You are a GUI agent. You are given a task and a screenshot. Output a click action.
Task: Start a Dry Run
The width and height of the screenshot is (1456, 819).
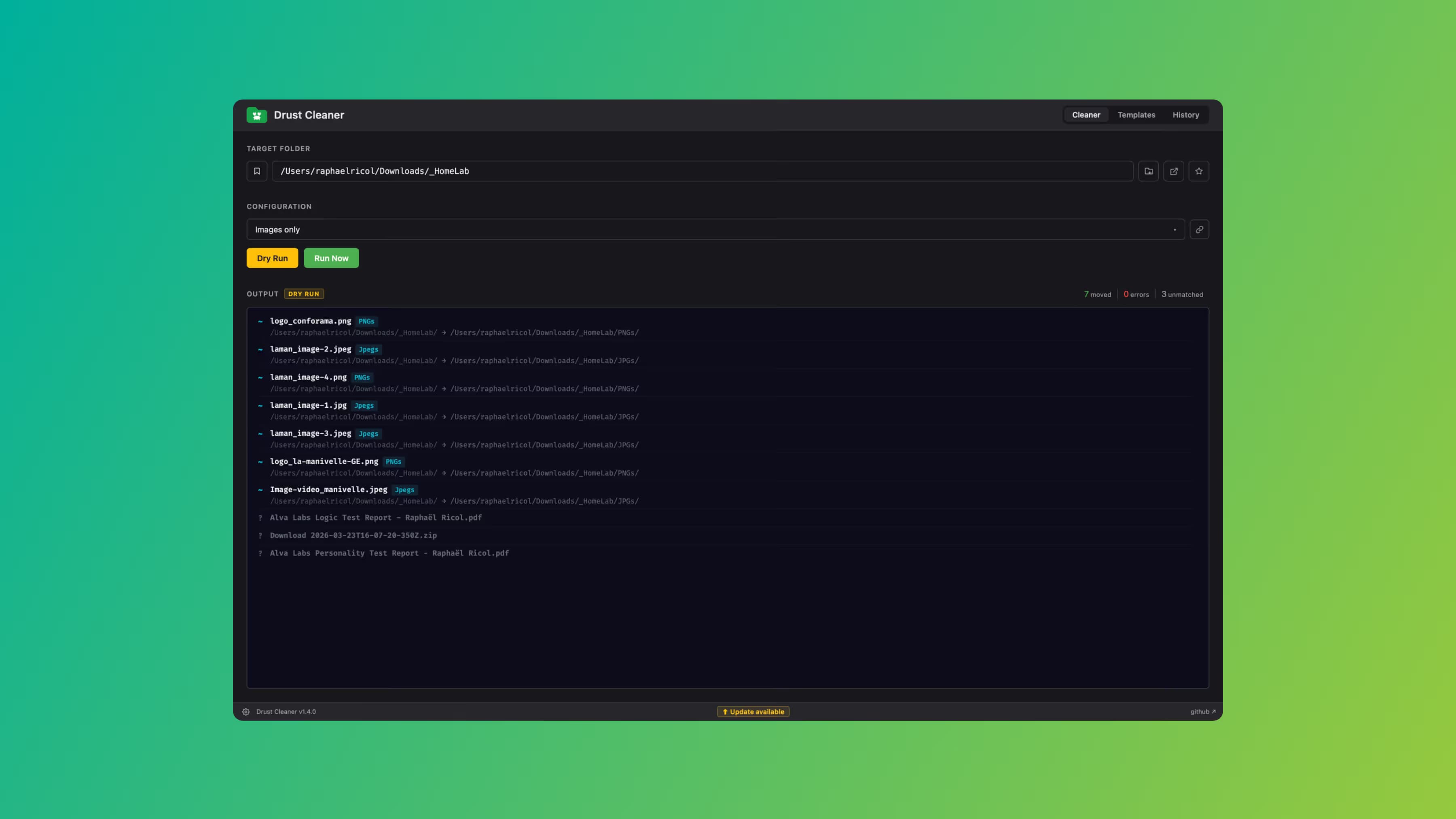(x=272, y=258)
